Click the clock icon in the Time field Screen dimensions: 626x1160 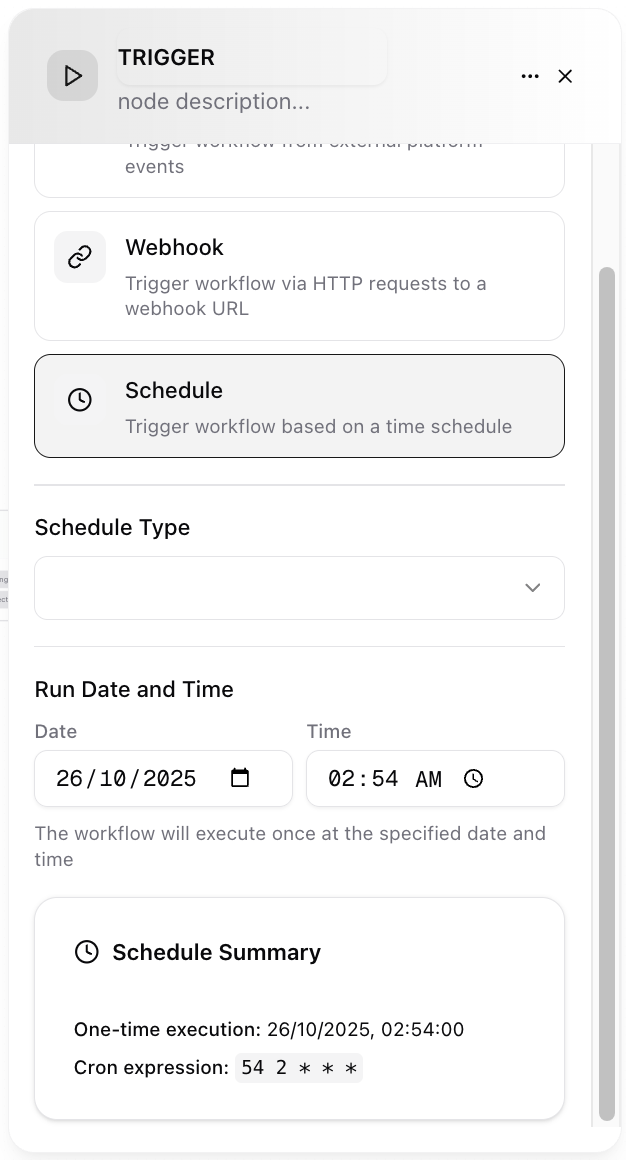click(474, 777)
